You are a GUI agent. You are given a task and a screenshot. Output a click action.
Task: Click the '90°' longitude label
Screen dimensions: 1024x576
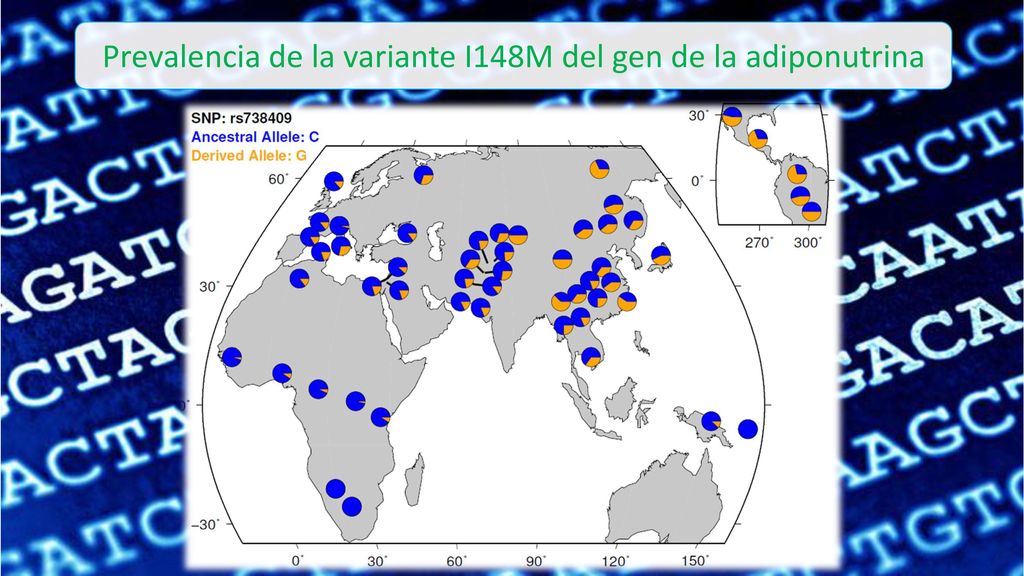pyautogui.click(x=537, y=560)
